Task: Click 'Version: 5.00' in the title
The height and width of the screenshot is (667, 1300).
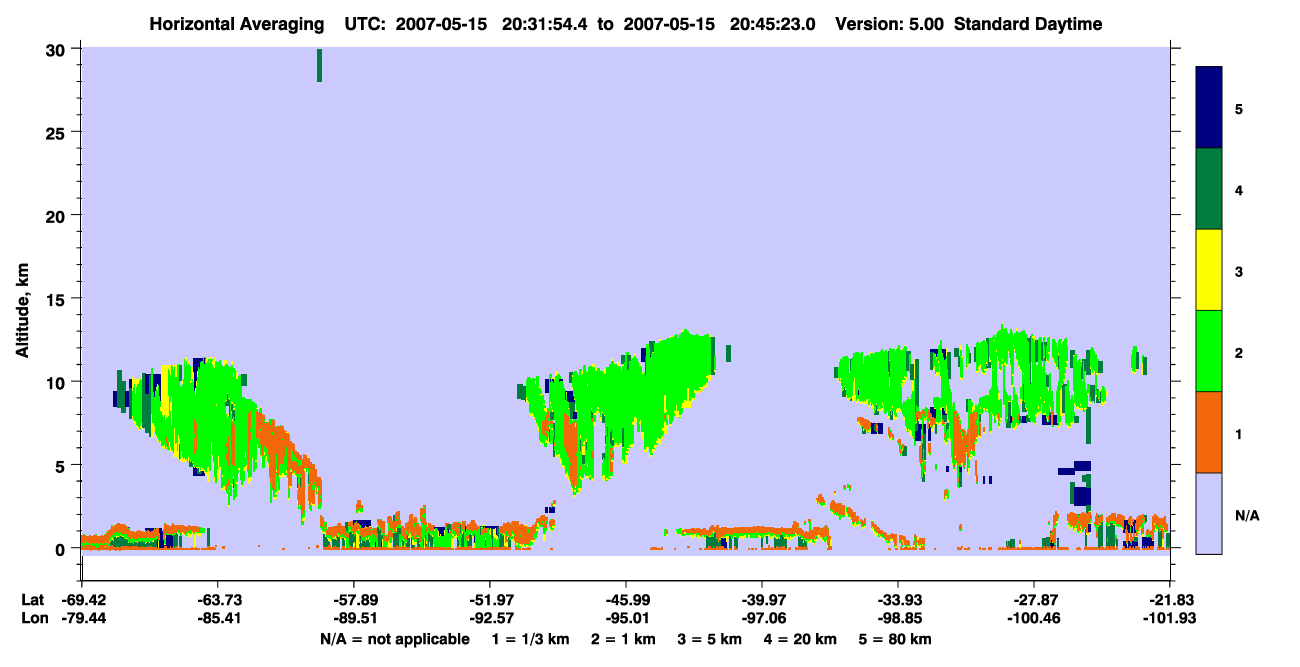Action: click(x=888, y=24)
